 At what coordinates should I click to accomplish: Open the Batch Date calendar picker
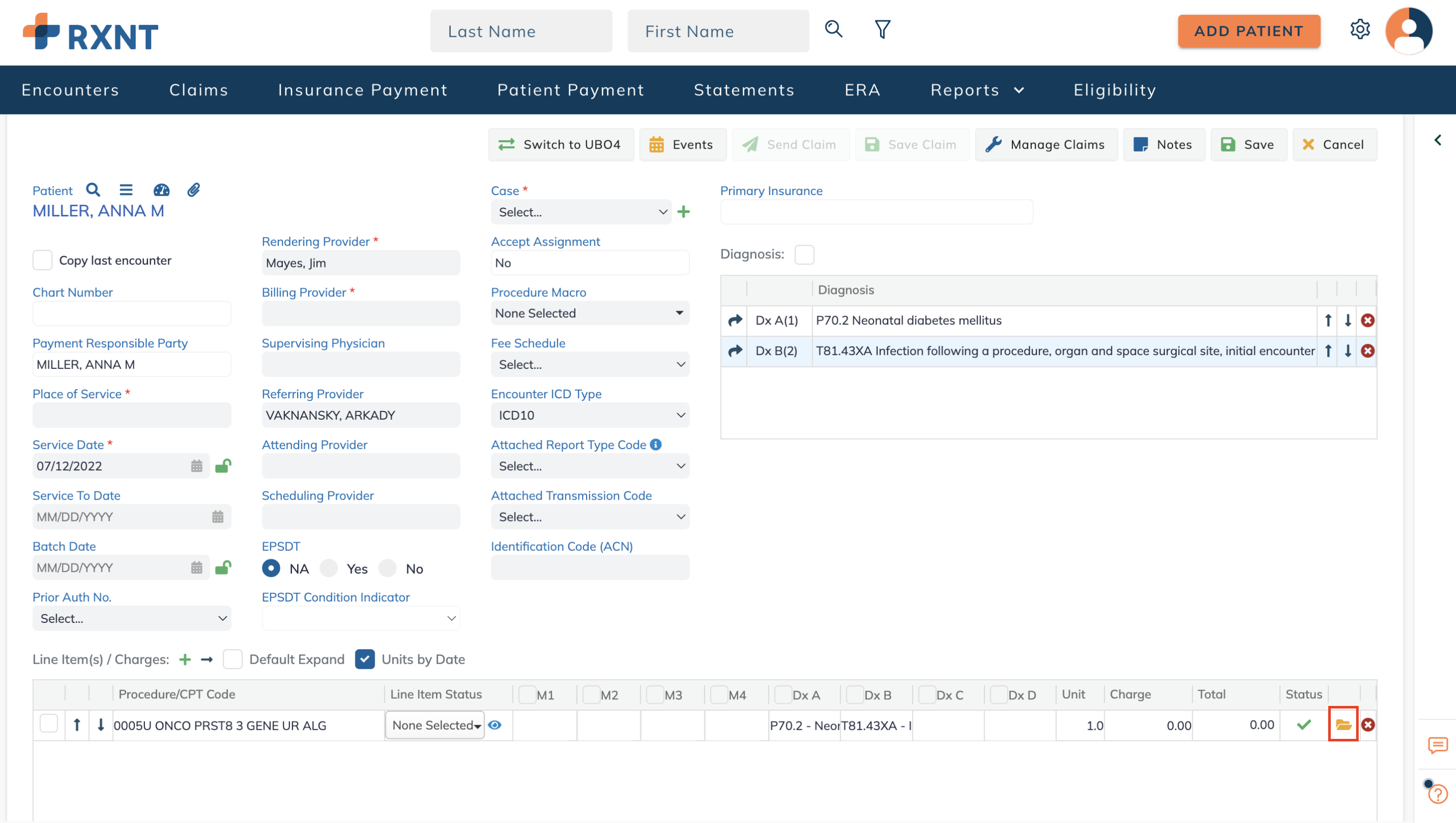196,568
